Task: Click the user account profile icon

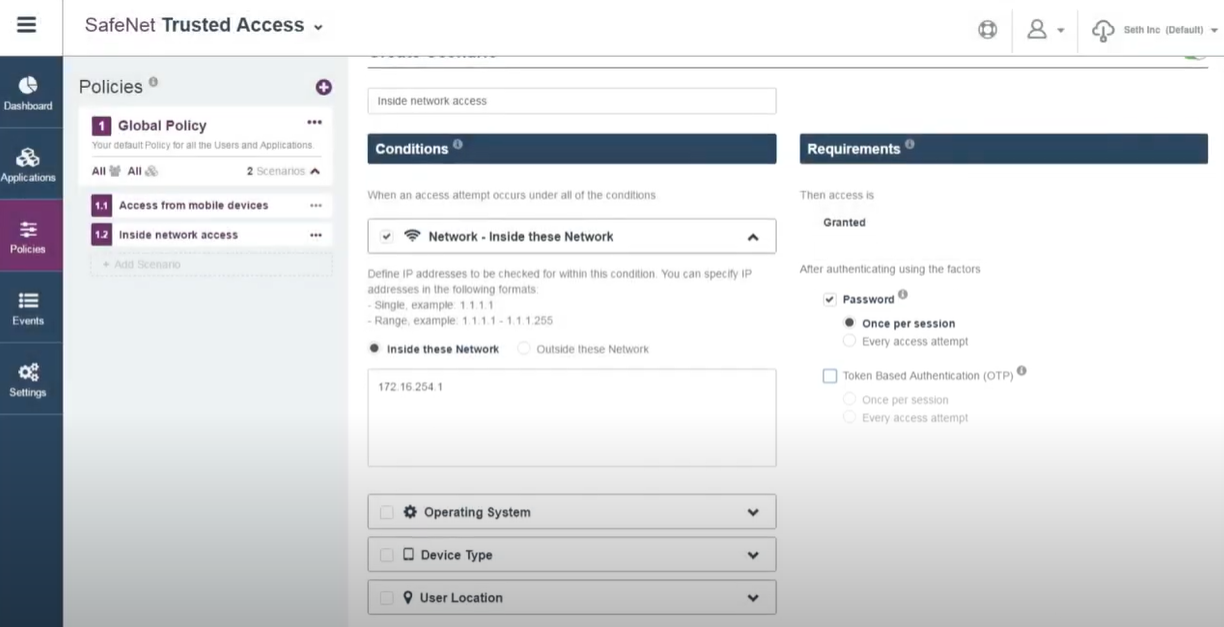Action: tap(1035, 29)
